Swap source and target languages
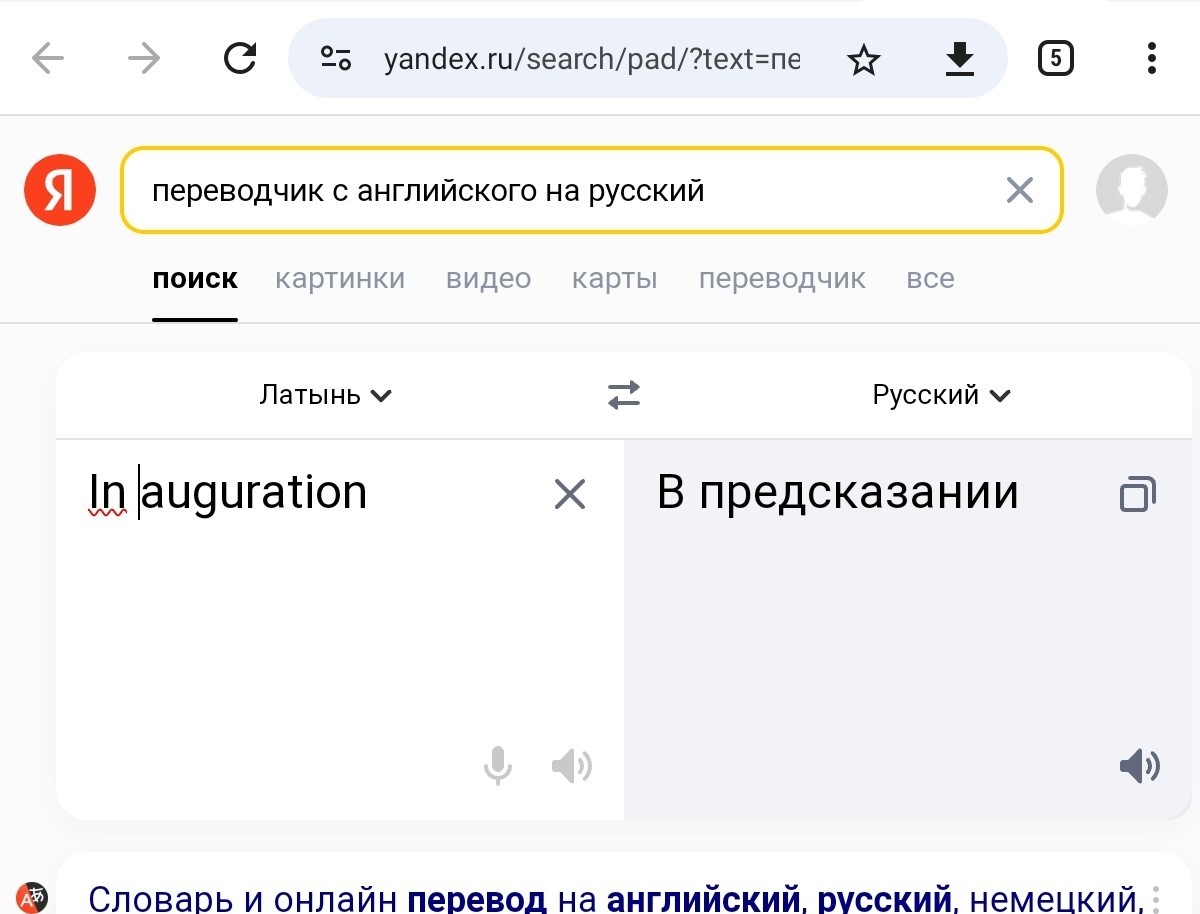The width and height of the screenshot is (1200, 914). (x=624, y=395)
